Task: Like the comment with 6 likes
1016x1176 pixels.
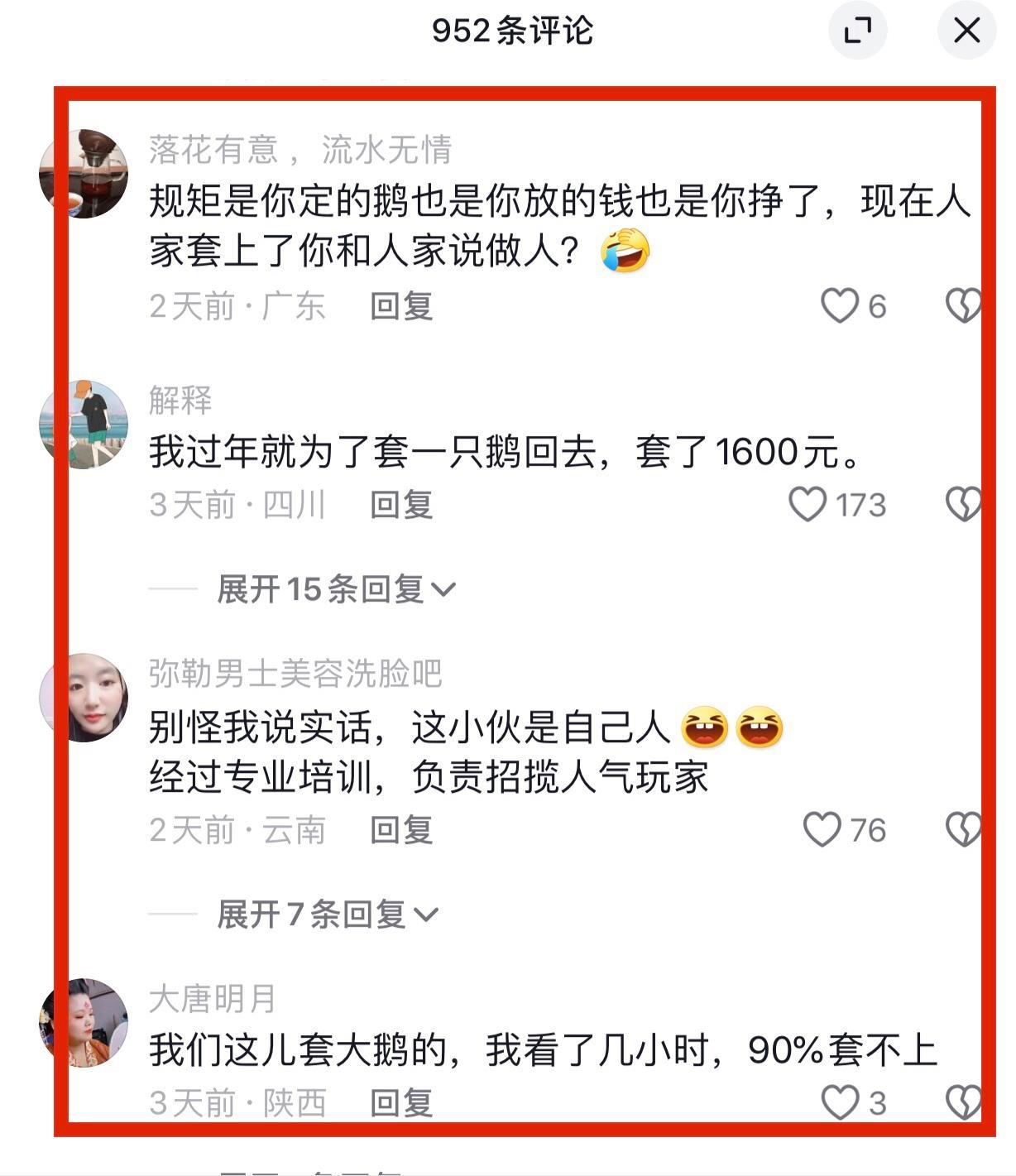Action: pos(839,306)
